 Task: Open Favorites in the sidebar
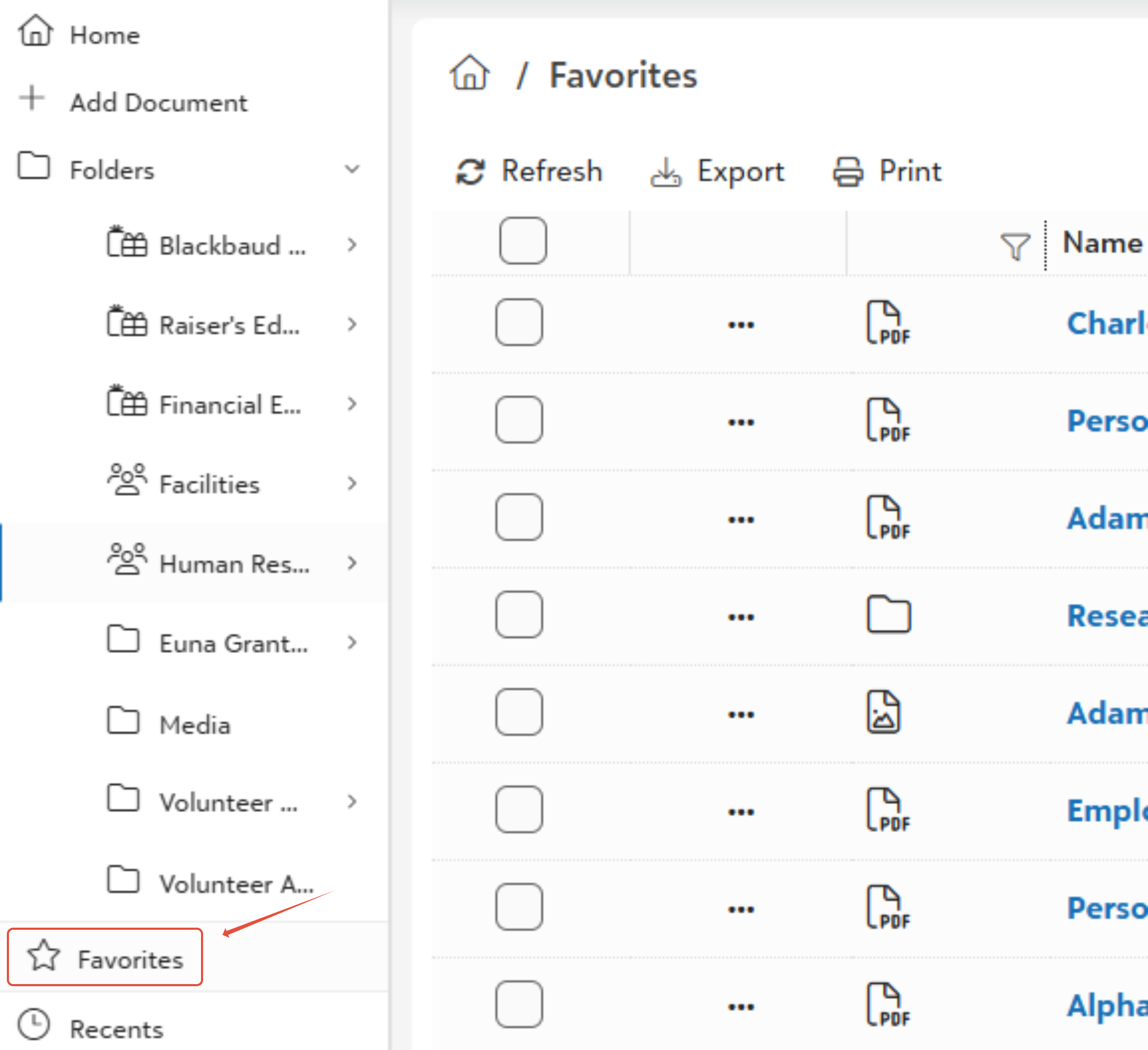[106, 957]
